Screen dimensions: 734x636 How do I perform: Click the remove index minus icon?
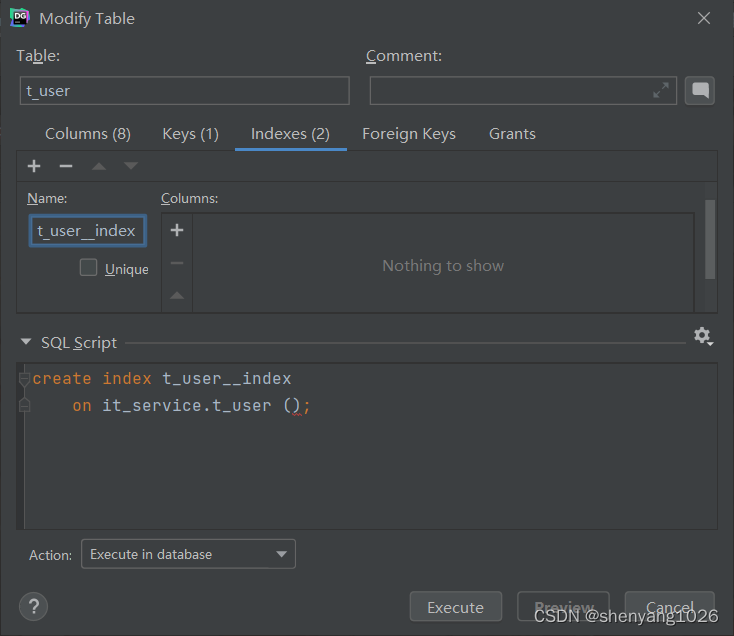[66, 166]
